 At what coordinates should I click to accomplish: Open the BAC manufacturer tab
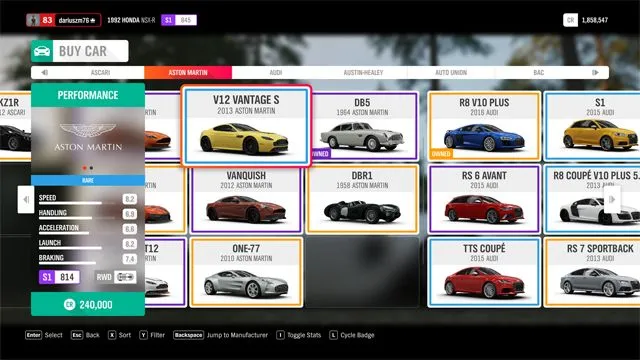539,73
